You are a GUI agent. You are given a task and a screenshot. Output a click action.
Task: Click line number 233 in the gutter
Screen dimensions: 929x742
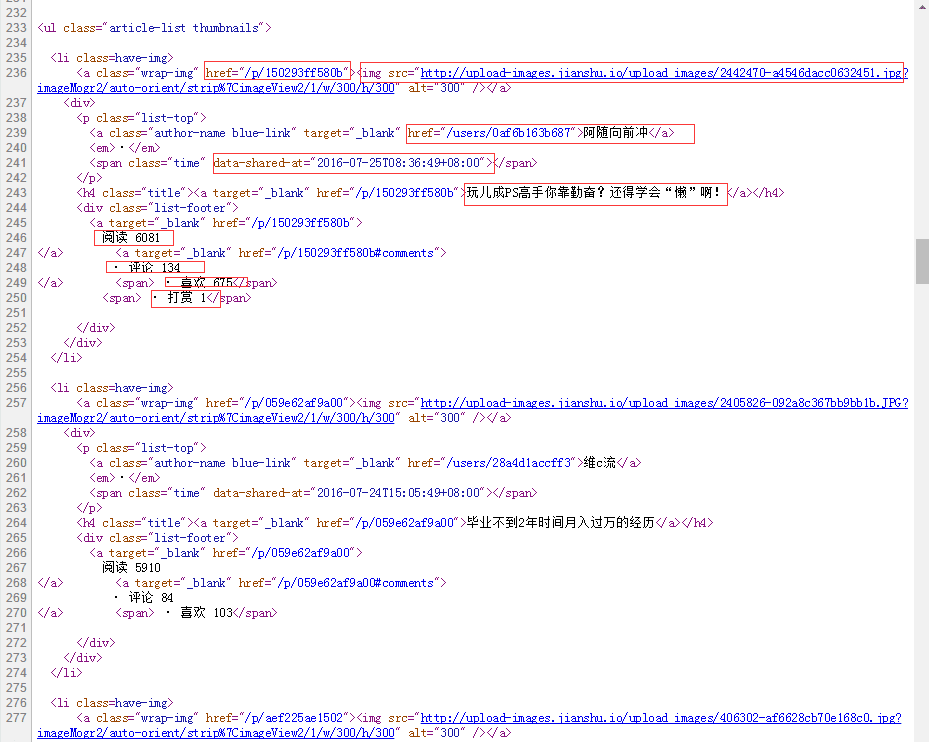[14, 28]
